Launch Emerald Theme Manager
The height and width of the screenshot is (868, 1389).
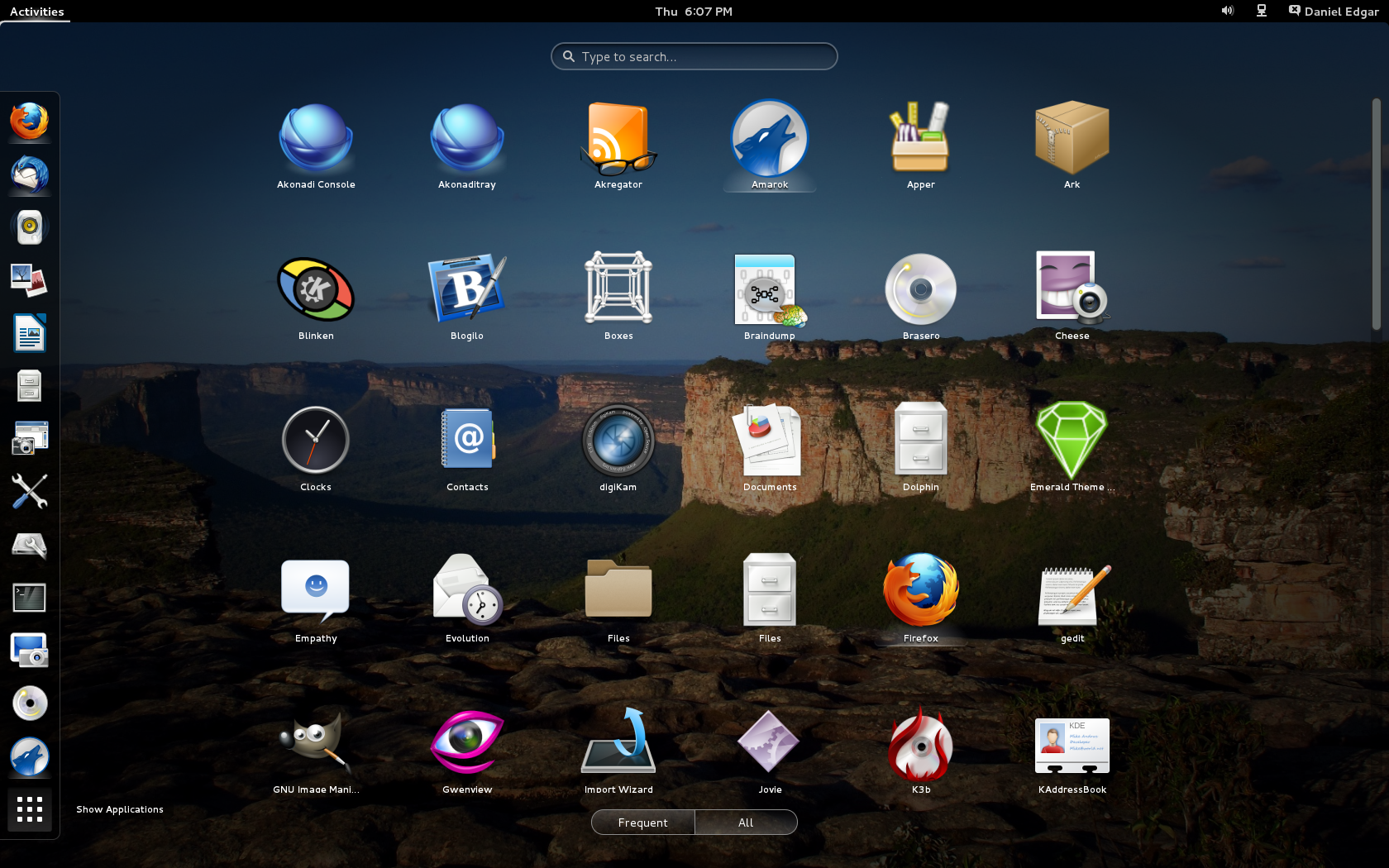click(x=1072, y=448)
